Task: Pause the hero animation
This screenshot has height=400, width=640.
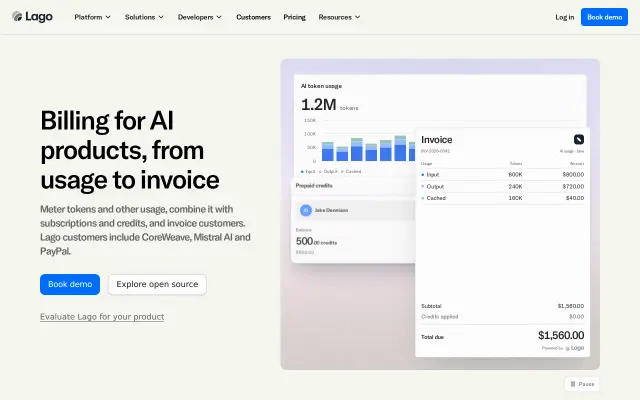Action: point(582,384)
